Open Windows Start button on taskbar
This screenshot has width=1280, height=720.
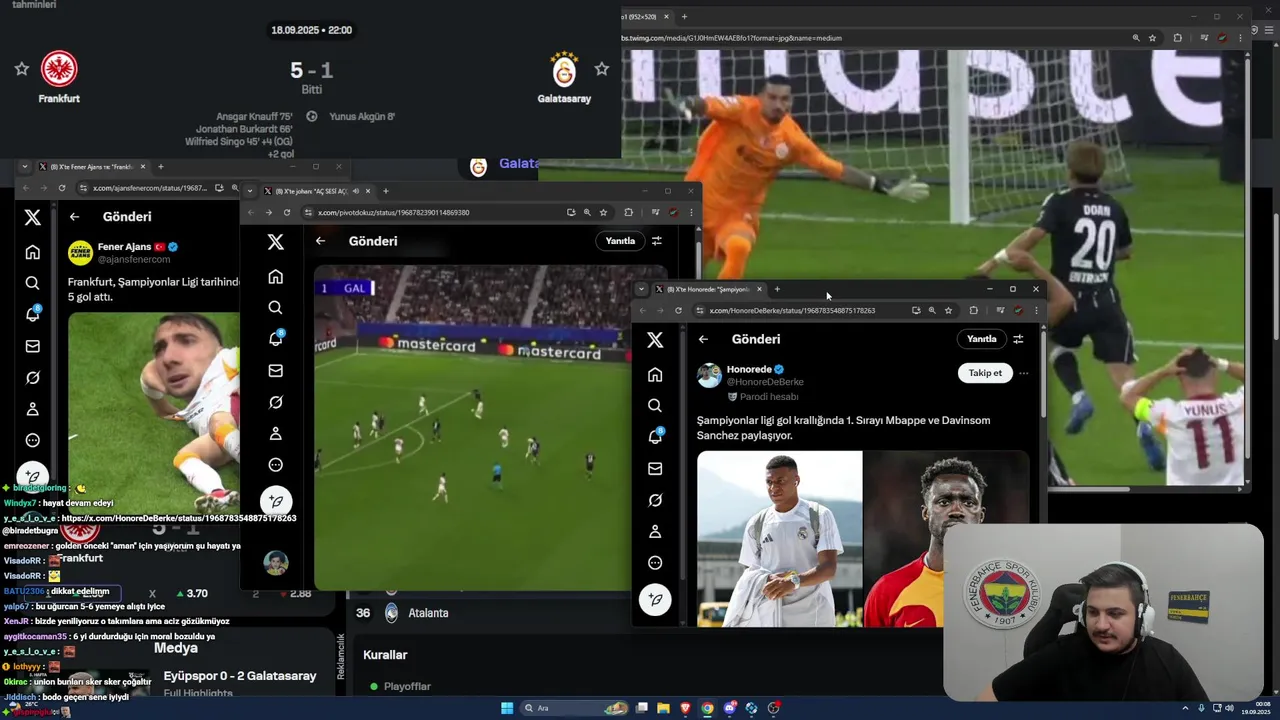click(507, 708)
